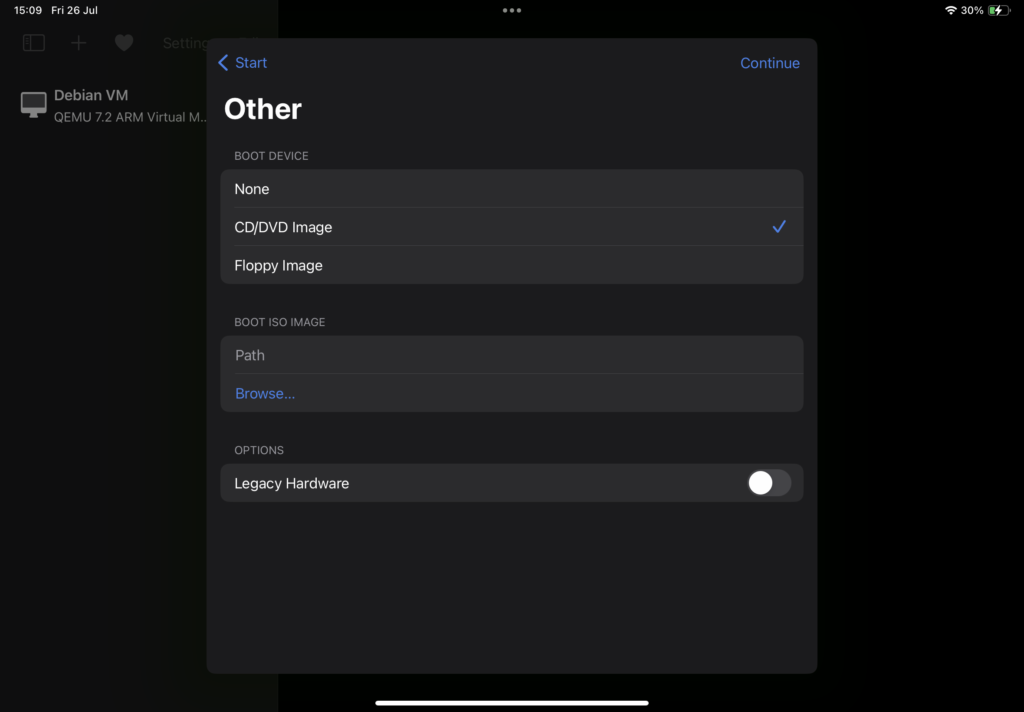This screenshot has width=1024, height=712.
Task: Tap the blue checkmark on CD/DVD Image
Action: [779, 227]
